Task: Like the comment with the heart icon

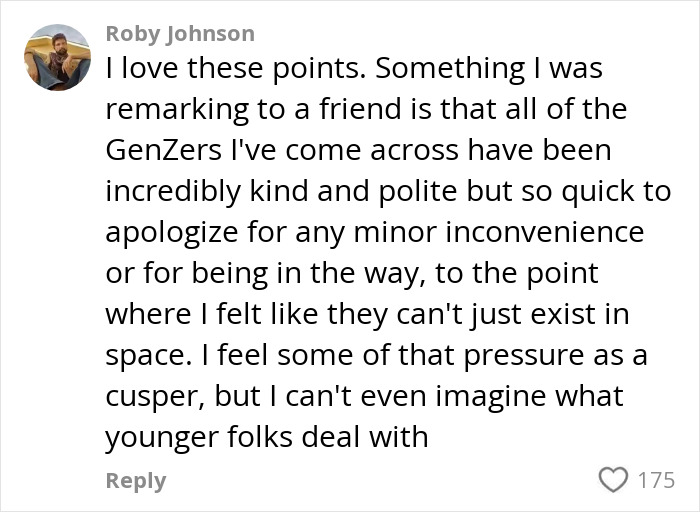Action: tap(613, 480)
